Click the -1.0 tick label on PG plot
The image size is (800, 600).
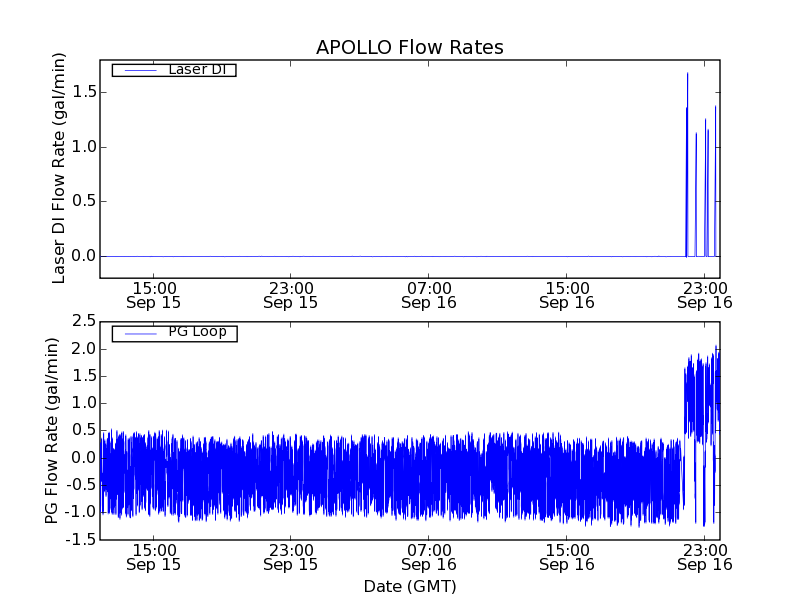(81, 512)
